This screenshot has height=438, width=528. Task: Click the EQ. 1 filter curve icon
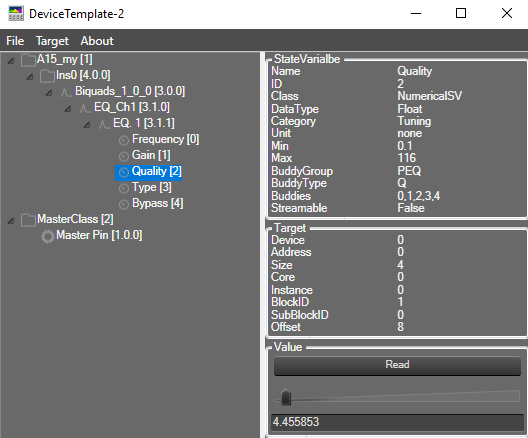(104, 124)
